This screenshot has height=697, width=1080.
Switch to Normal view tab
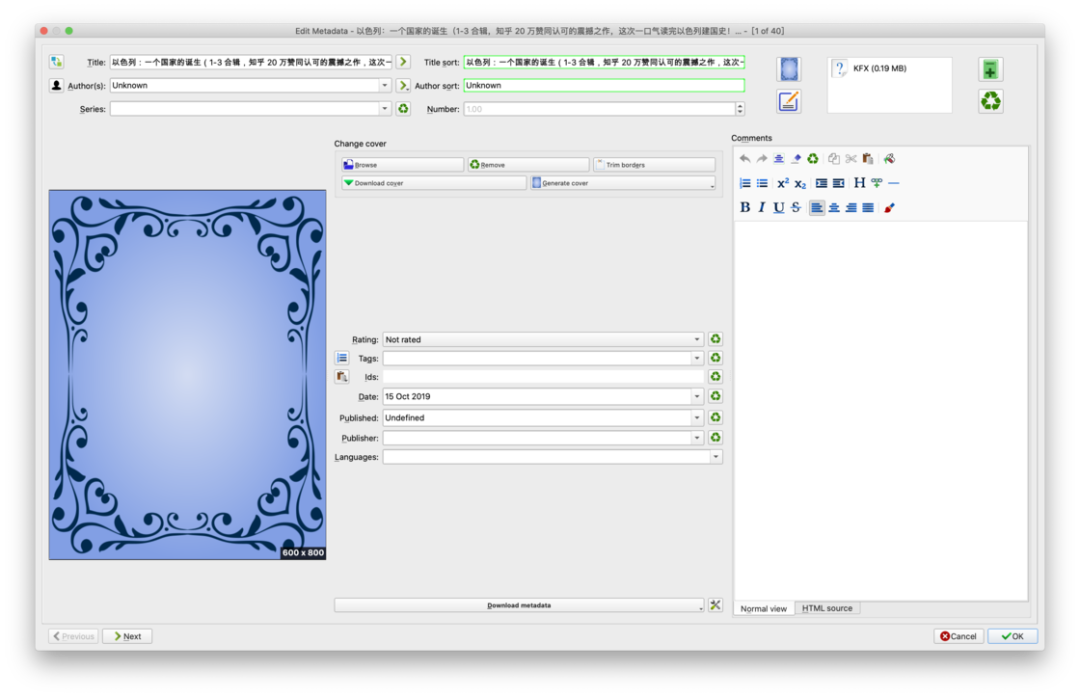click(x=763, y=608)
